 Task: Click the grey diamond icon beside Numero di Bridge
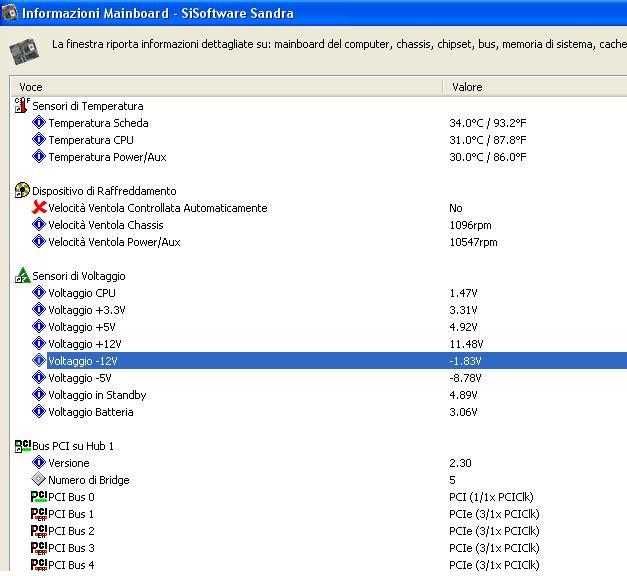[39, 479]
